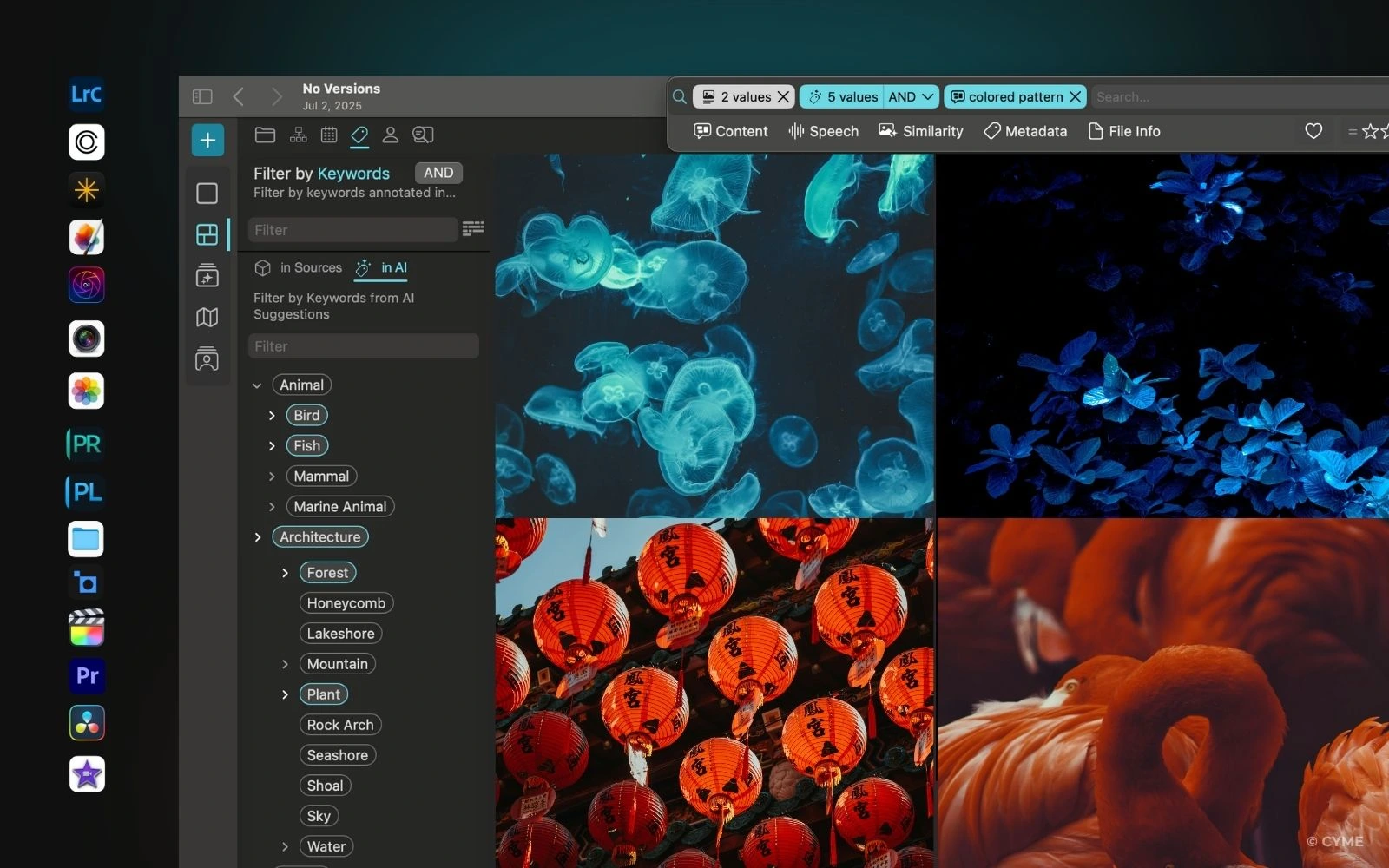
Task: Open the map view icon
Action: tap(207, 318)
